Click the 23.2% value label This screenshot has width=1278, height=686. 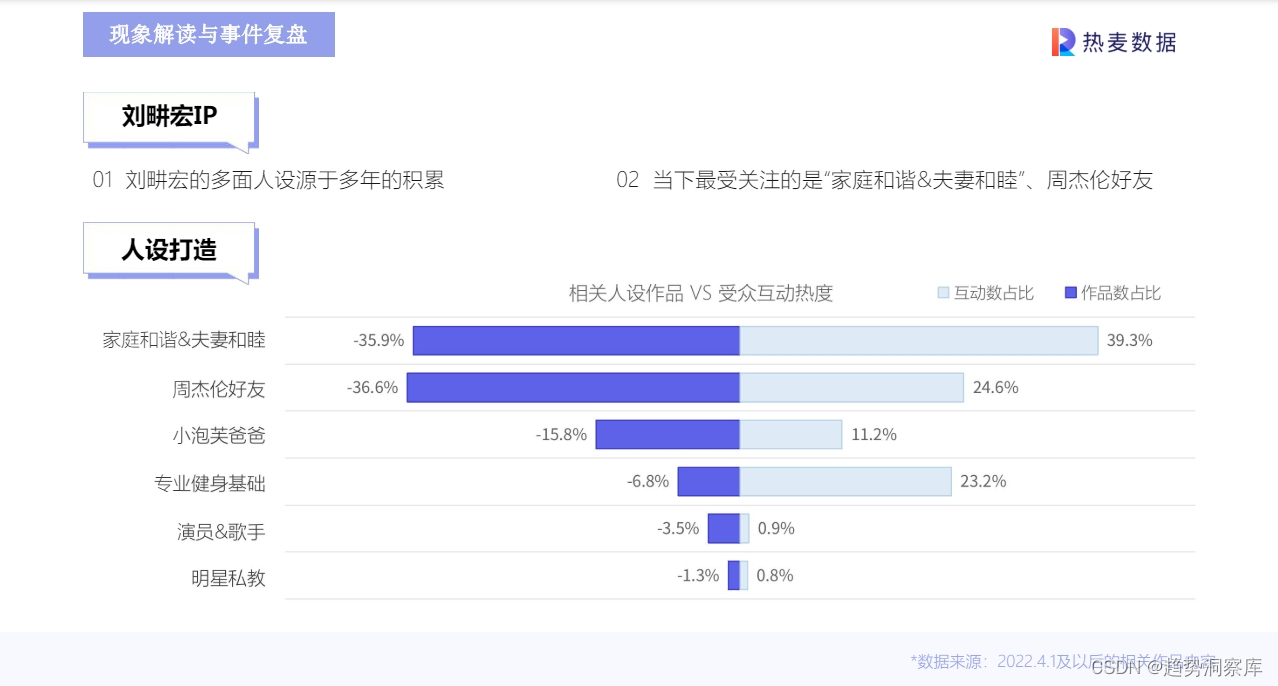pyautogui.click(x=983, y=482)
